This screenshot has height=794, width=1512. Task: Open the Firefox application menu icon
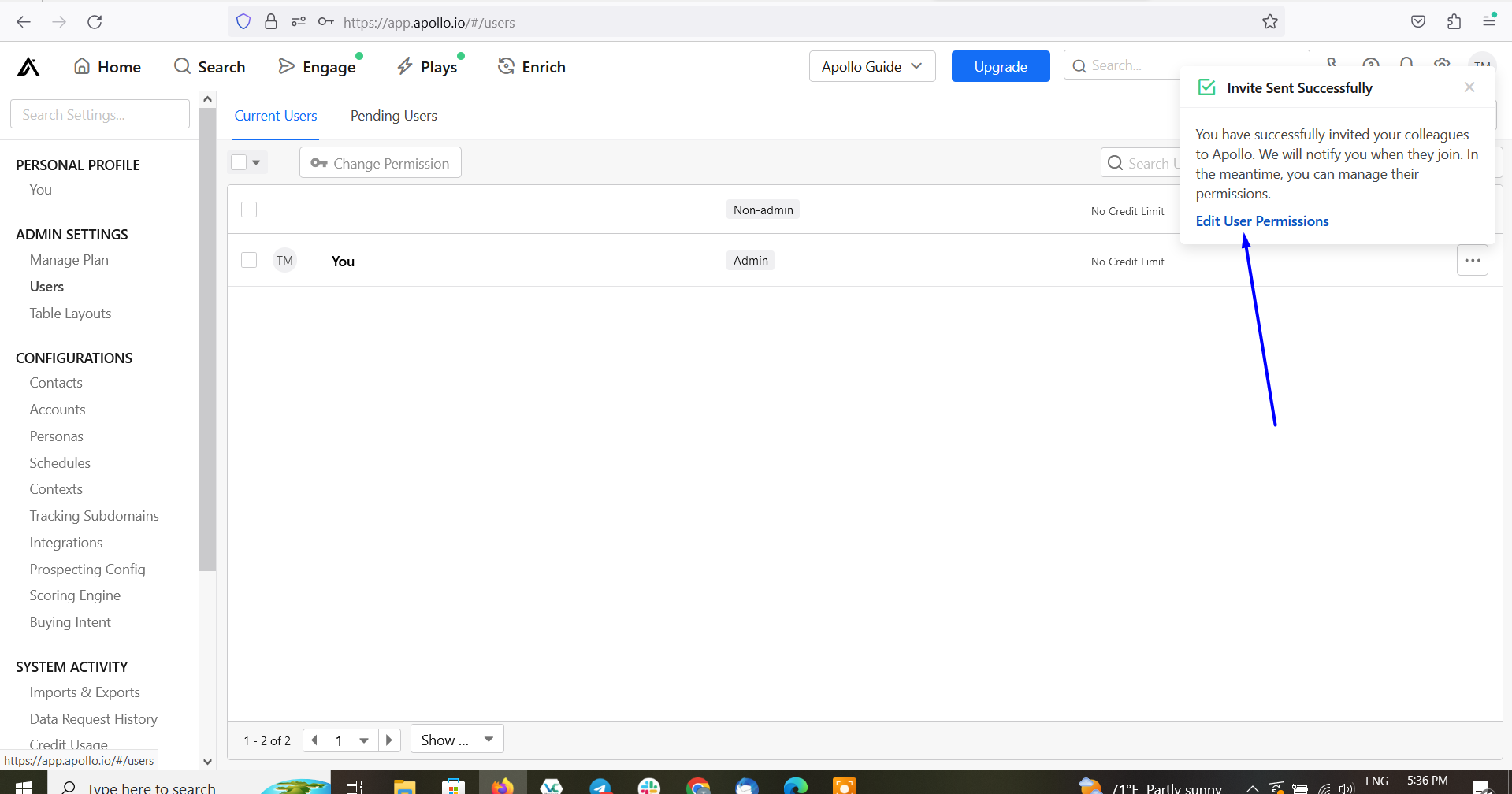(x=1489, y=21)
